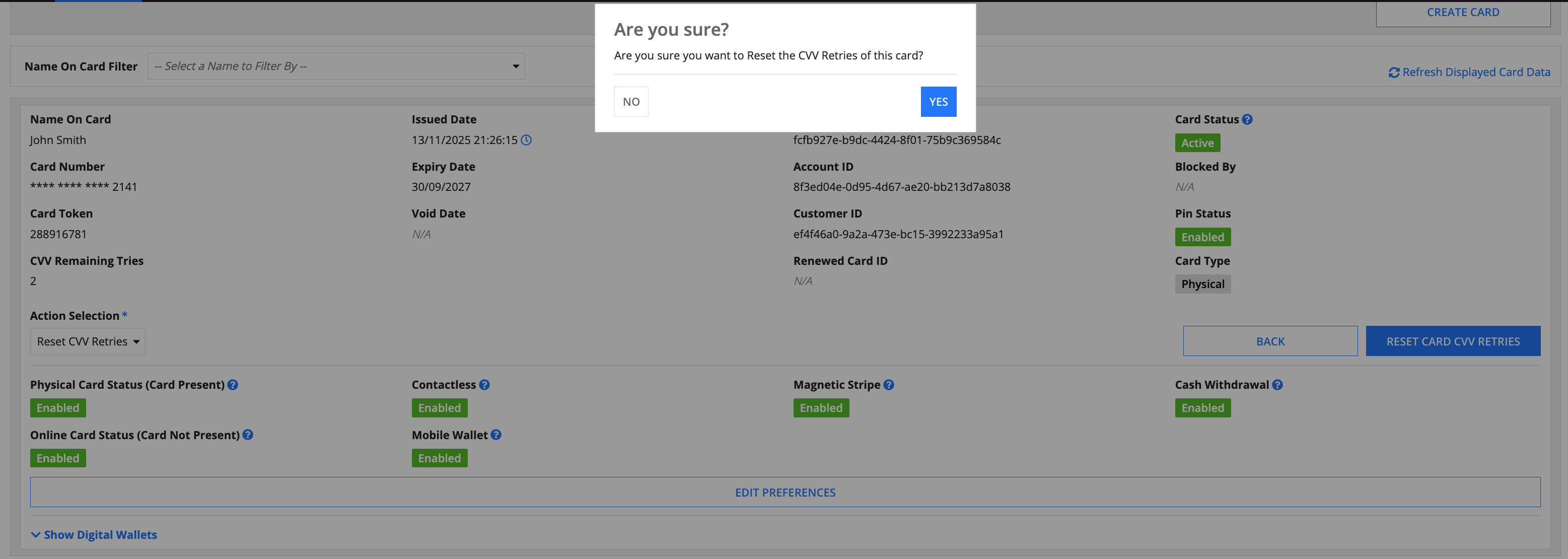This screenshot has height=559, width=1568.
Task: Click refresh icon for displayed card data
Action: click(x=1393, y=73)
